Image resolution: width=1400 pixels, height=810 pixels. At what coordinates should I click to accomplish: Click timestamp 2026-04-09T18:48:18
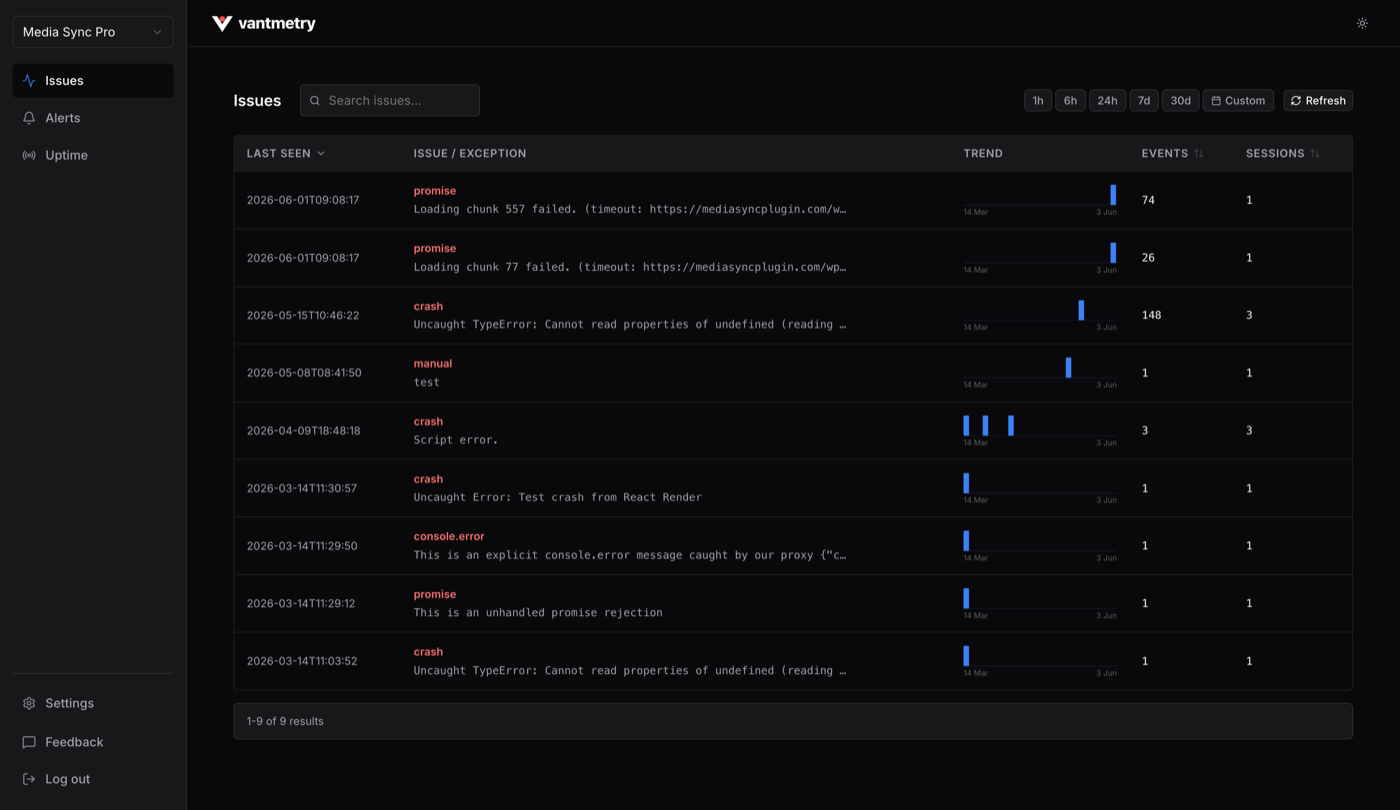click(303, 431)
